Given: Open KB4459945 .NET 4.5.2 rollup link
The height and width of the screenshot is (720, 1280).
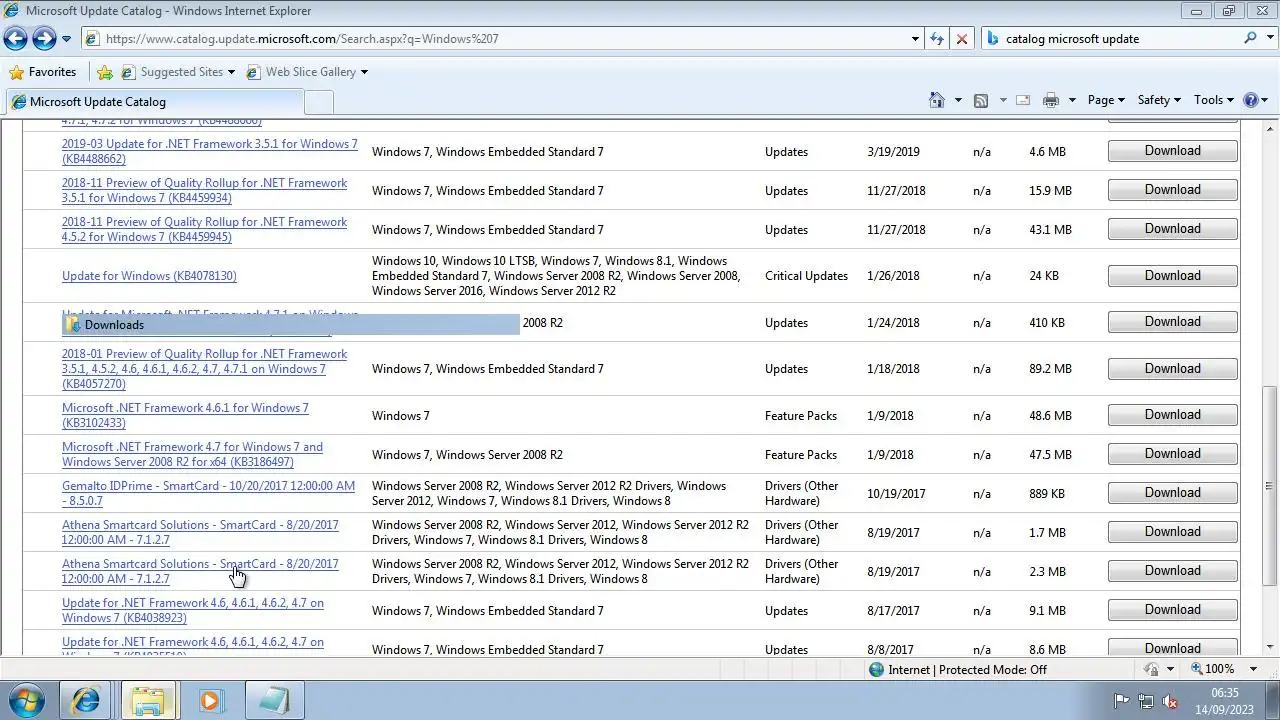Looking at the screenshot, I should pos(204,229).
